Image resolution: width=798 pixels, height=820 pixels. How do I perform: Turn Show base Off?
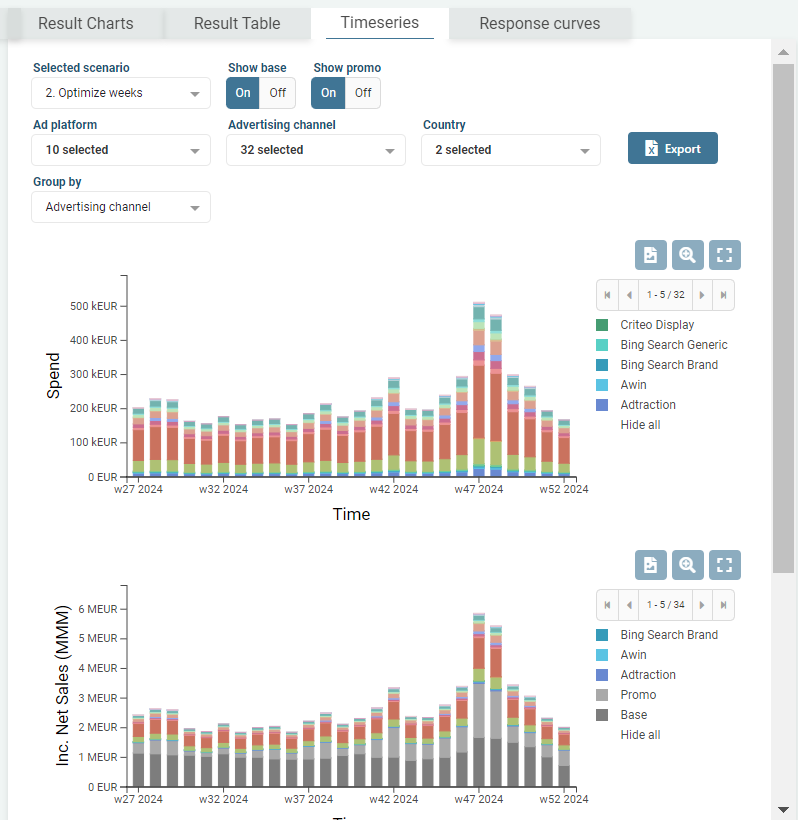[x=277, y=93]
